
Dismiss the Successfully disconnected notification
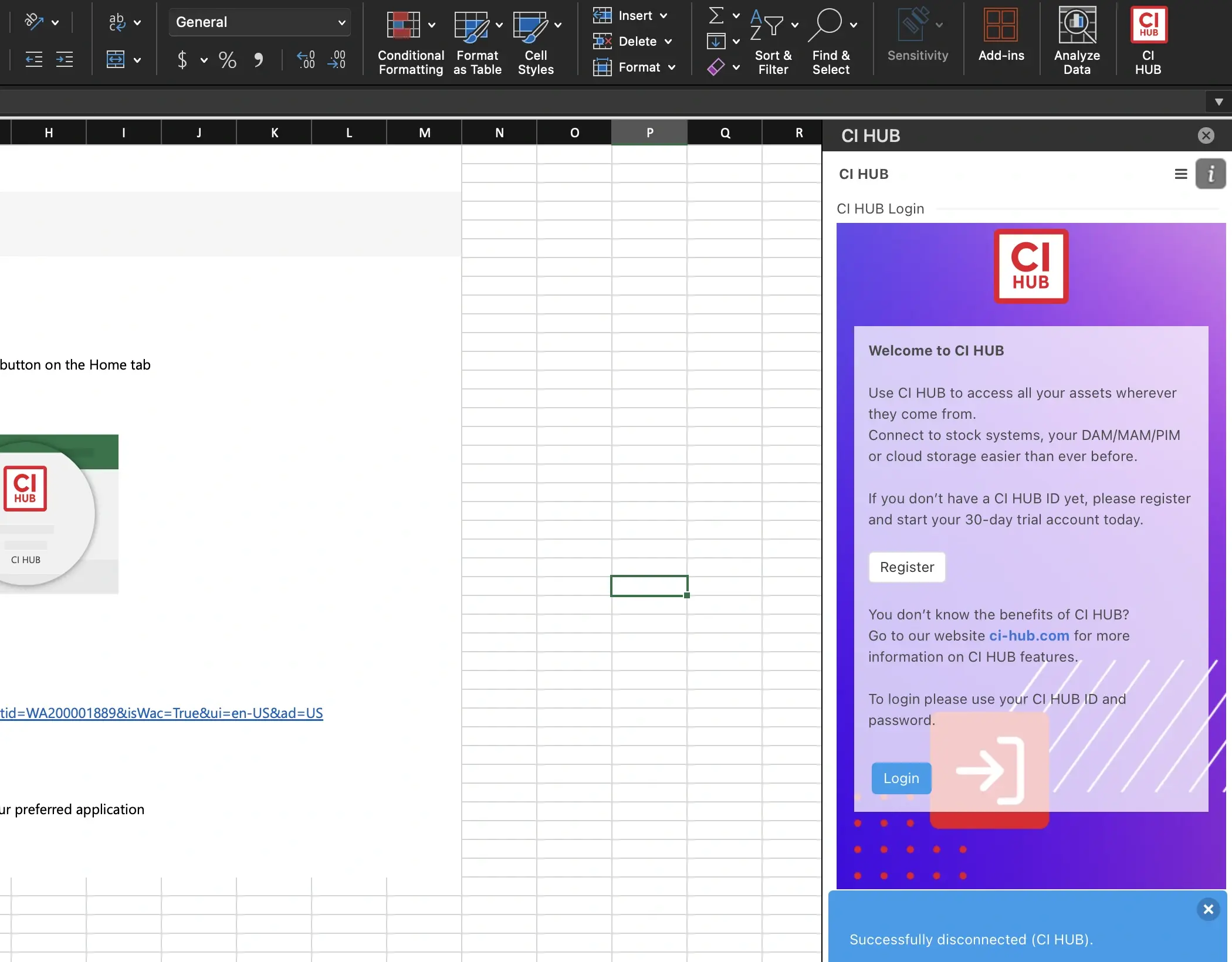(x=1208, y=909)
